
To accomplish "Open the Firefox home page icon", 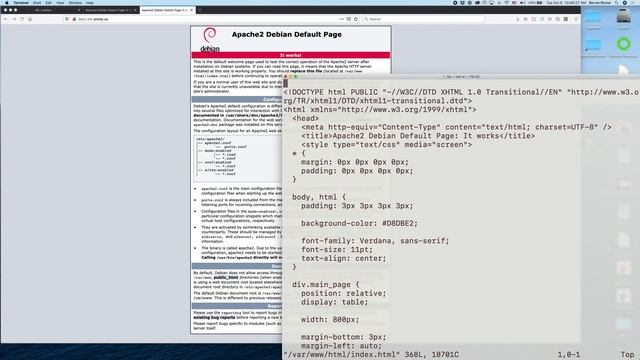I will 30,19.
